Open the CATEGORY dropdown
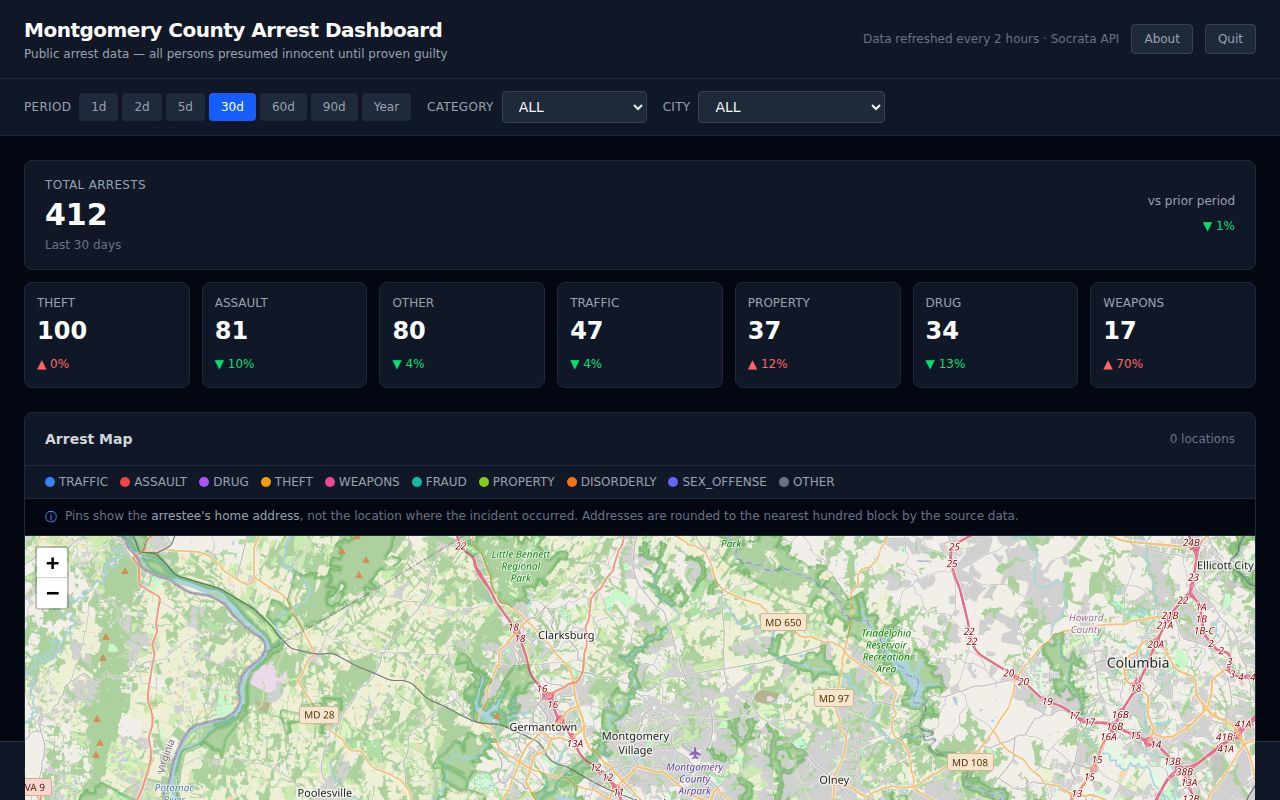The image size is (1280, 800). click(574, 107)
